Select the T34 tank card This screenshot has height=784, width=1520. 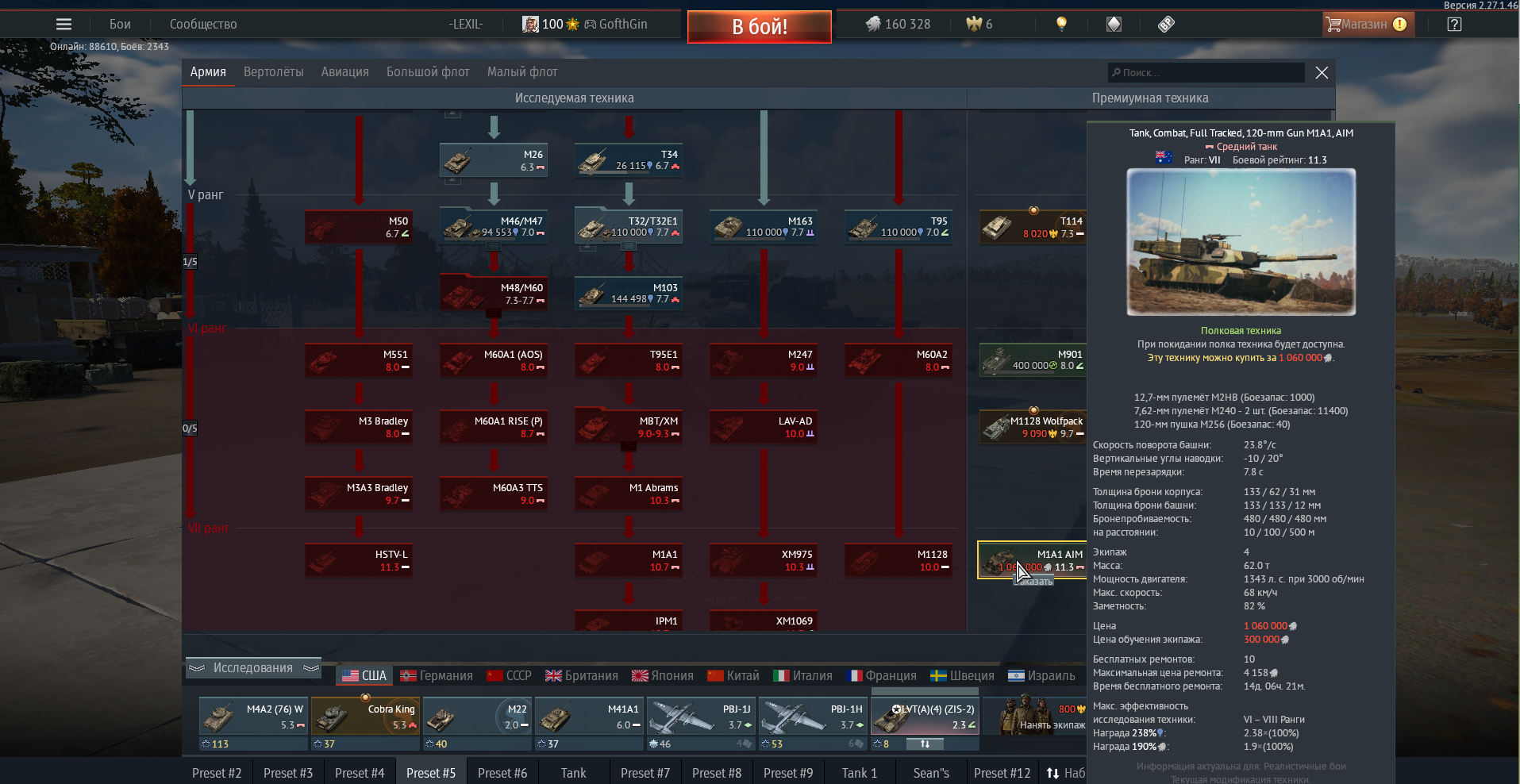(x=629, y=160)
